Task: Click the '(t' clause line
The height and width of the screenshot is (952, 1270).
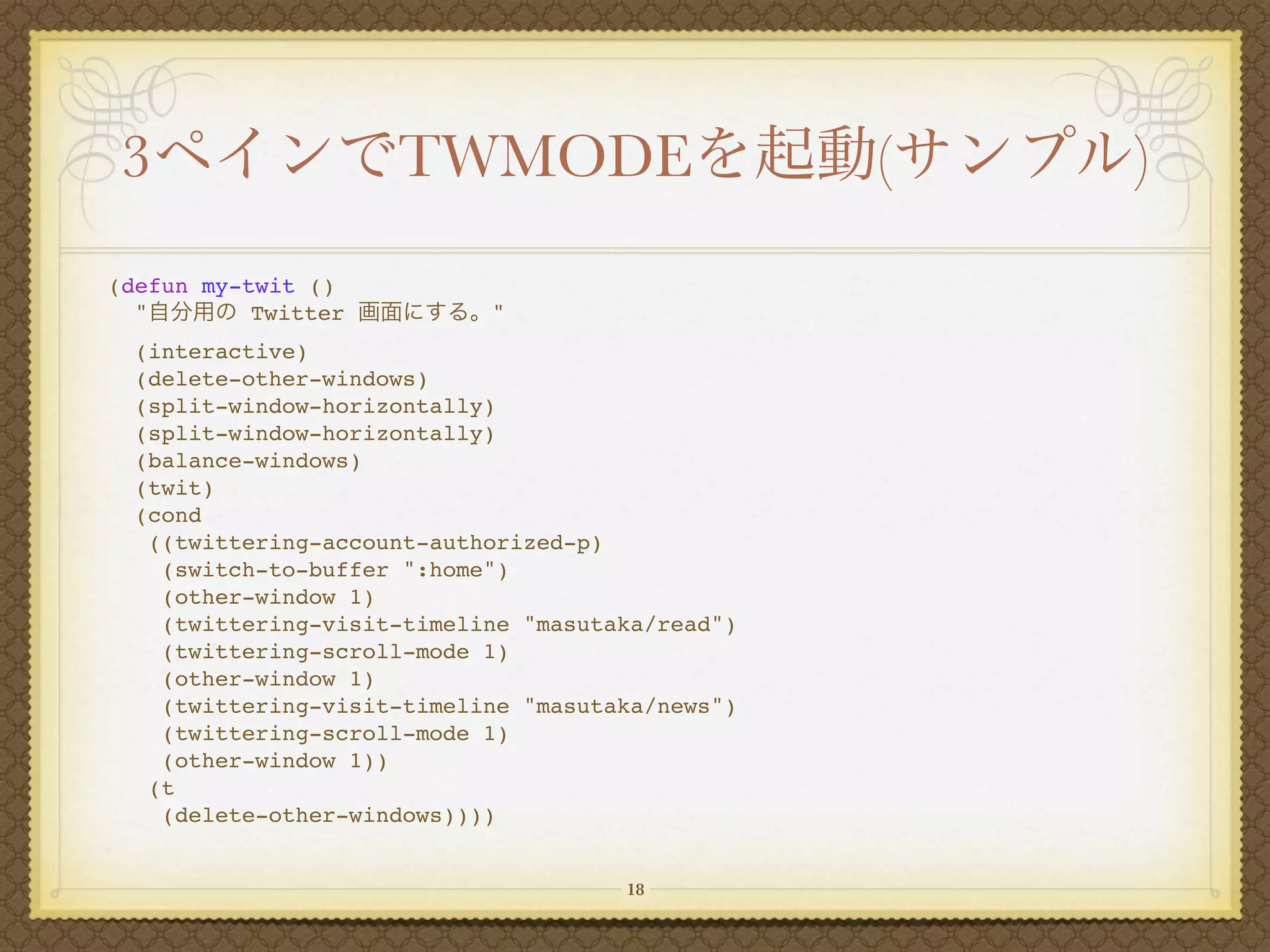Action: pos(162,788)
